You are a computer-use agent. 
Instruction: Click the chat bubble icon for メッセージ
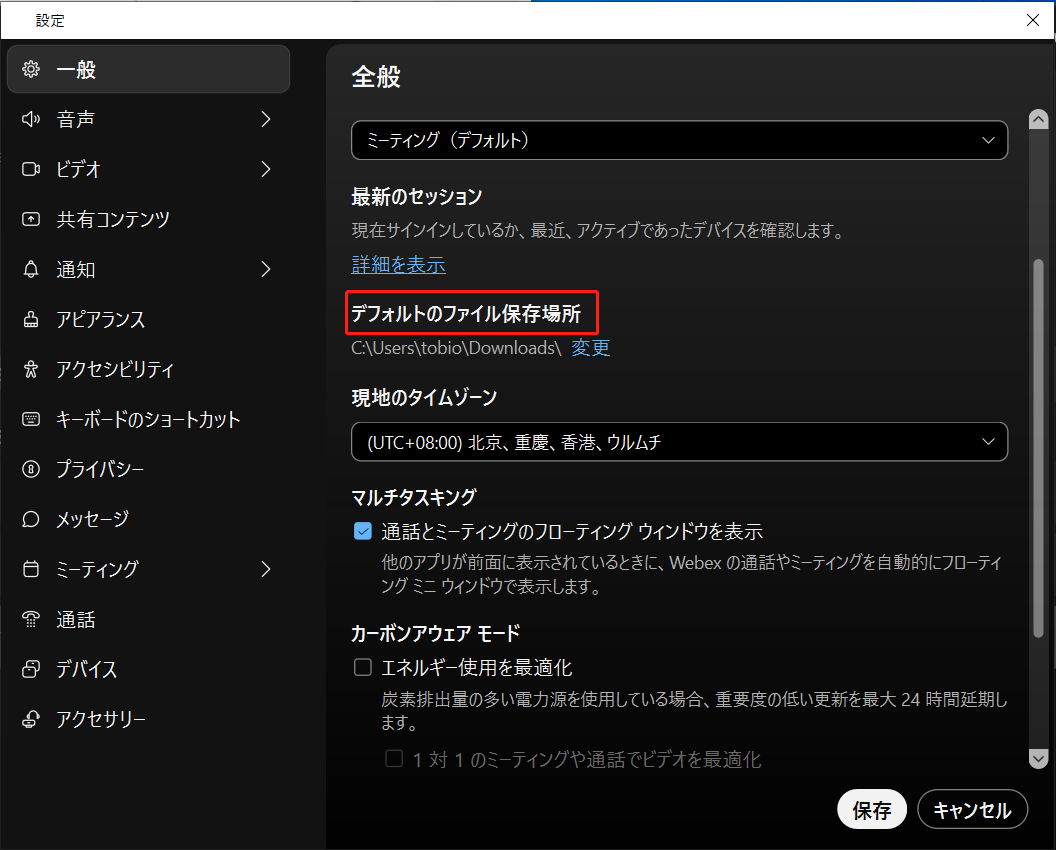click(31, 519)
